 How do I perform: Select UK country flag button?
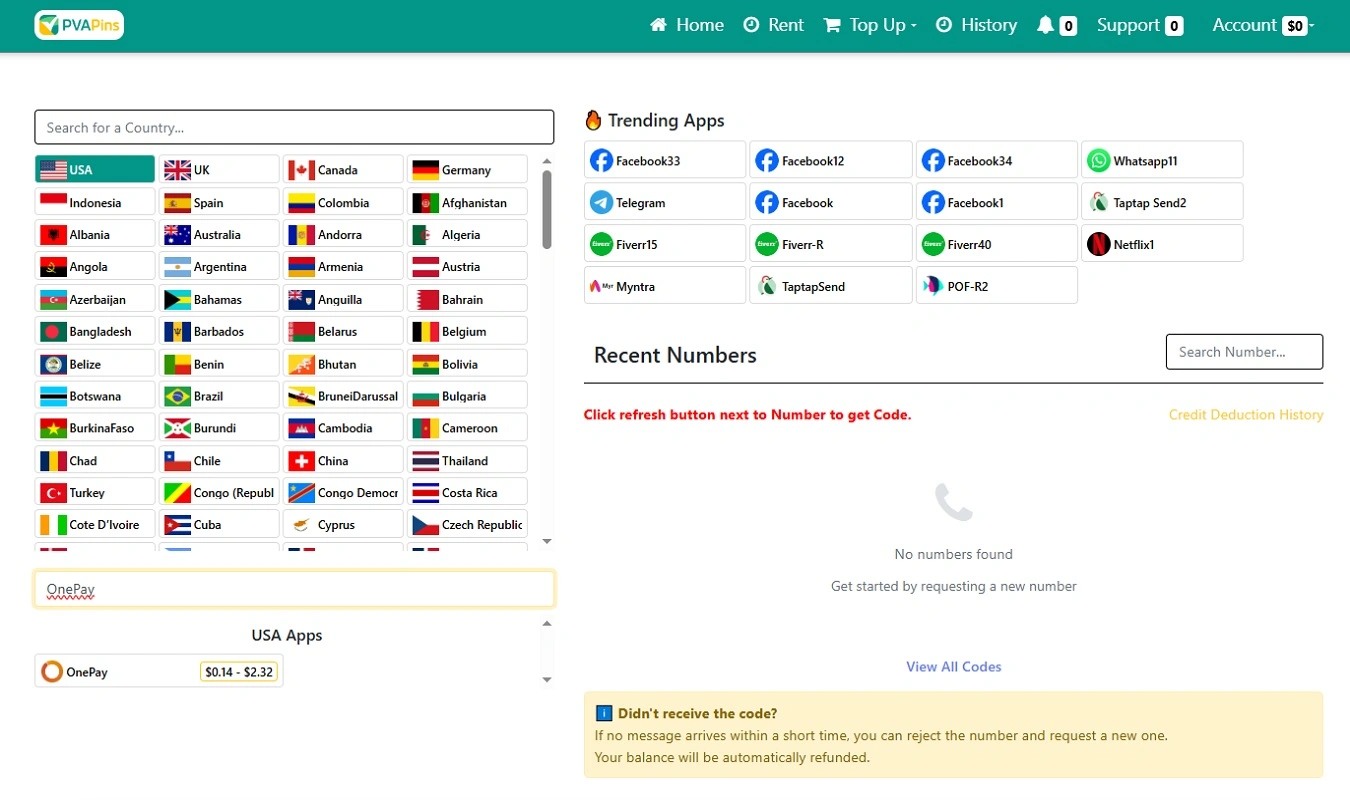click(219, 169)
